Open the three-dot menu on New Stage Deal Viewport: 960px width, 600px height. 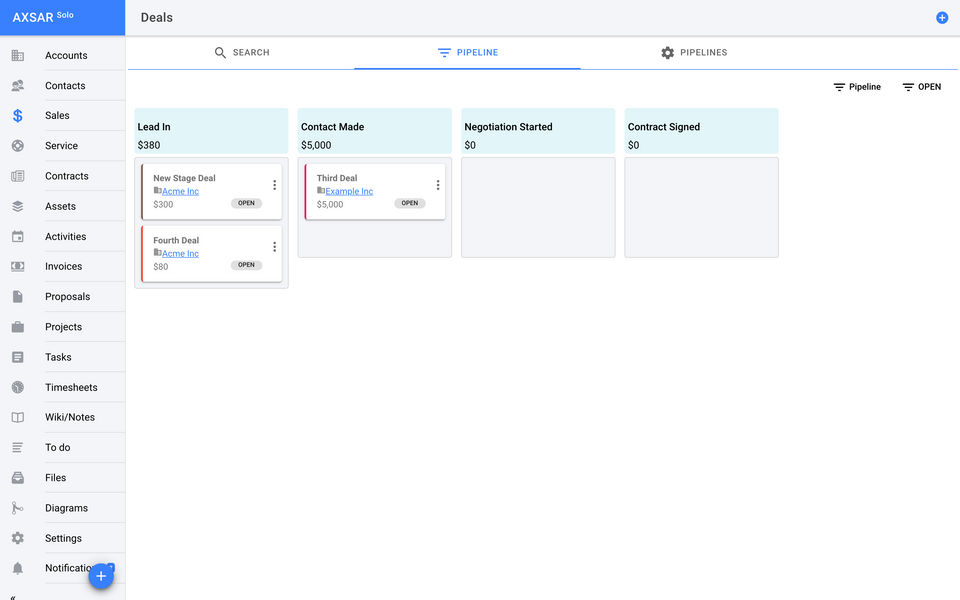coord(274,185)
